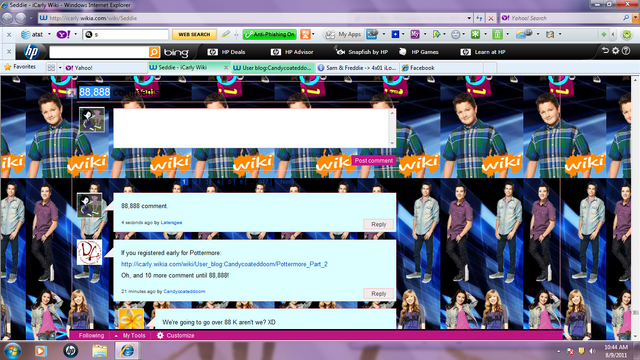
Task: Click the comment box scrollbar down arrow
Action: [x=392, y=144]
